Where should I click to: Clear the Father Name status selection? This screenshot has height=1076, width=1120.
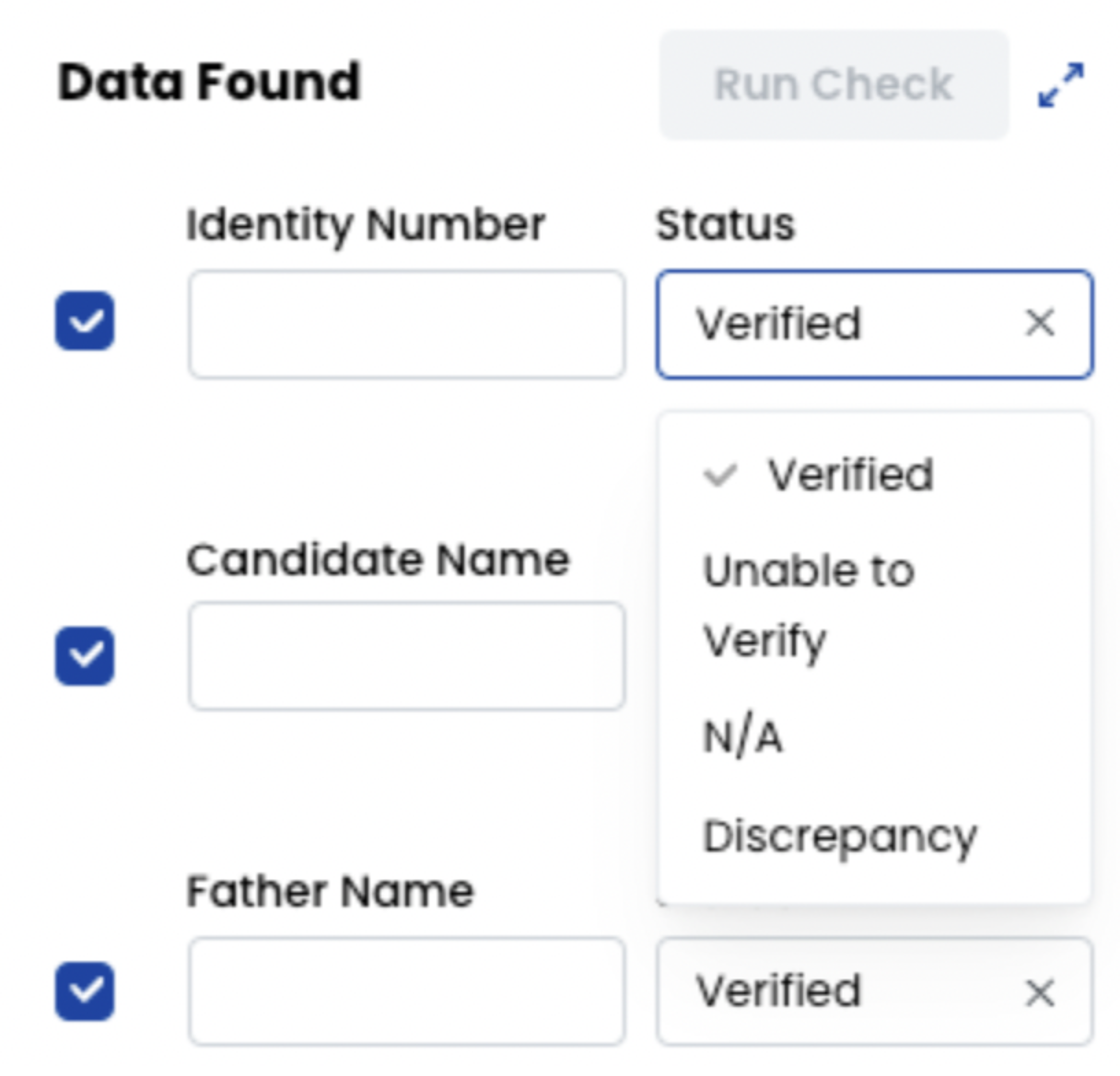[1040, 992]
